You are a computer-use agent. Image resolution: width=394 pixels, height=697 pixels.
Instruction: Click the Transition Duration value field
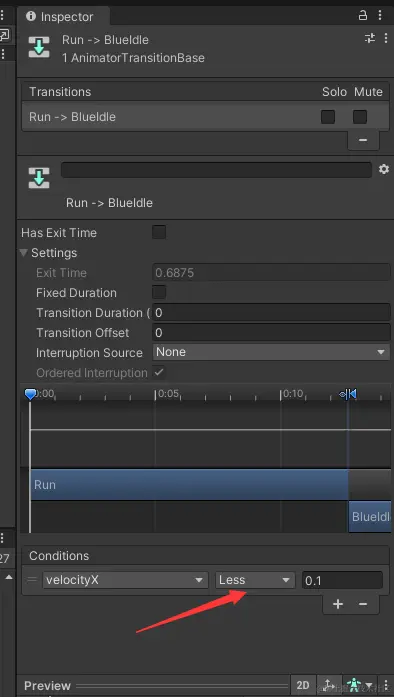coord(271,312)
